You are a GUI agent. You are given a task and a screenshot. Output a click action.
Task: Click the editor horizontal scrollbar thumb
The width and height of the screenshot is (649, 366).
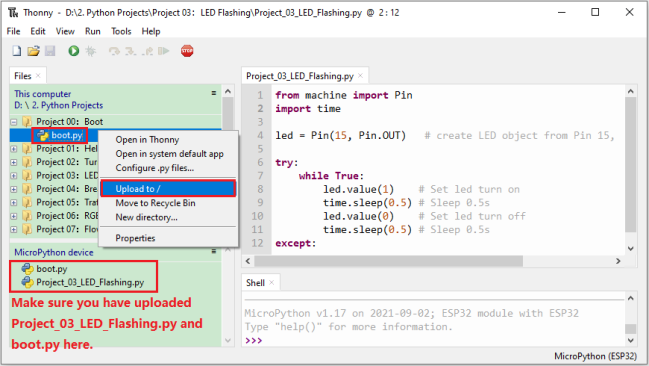click(388, 261)
